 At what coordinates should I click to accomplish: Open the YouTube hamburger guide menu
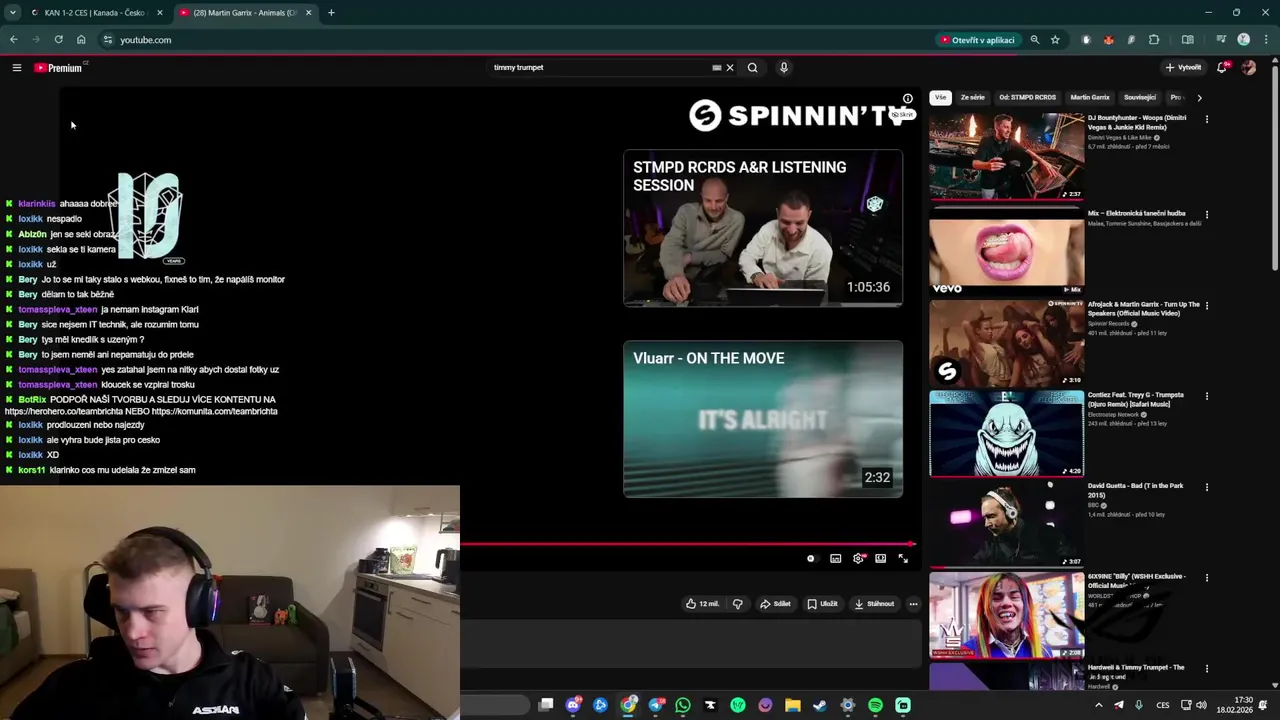click(x=17, y=68)
